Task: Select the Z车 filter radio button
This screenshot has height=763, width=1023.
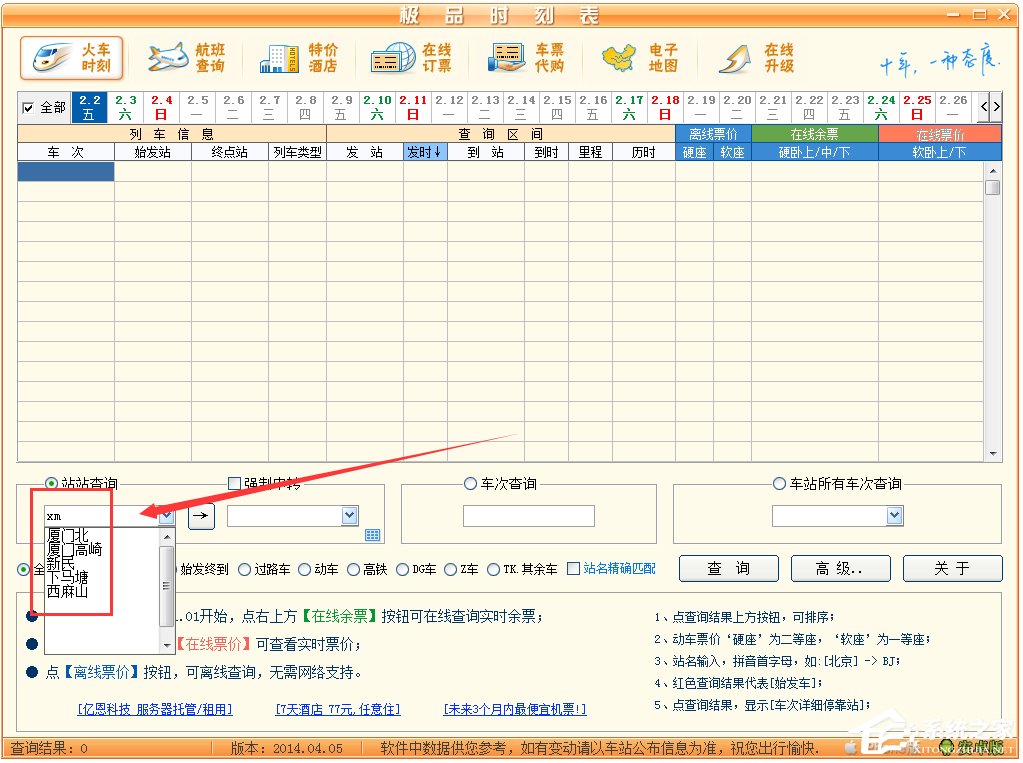Action: pyautogui.click(x=451, y=570)
